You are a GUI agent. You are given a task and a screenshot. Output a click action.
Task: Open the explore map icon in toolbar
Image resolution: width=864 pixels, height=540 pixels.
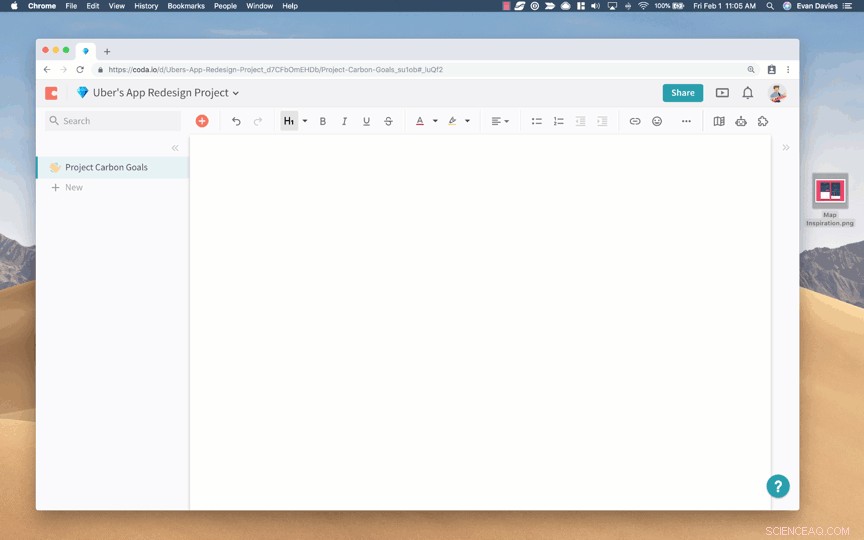(x=719, y=121)
